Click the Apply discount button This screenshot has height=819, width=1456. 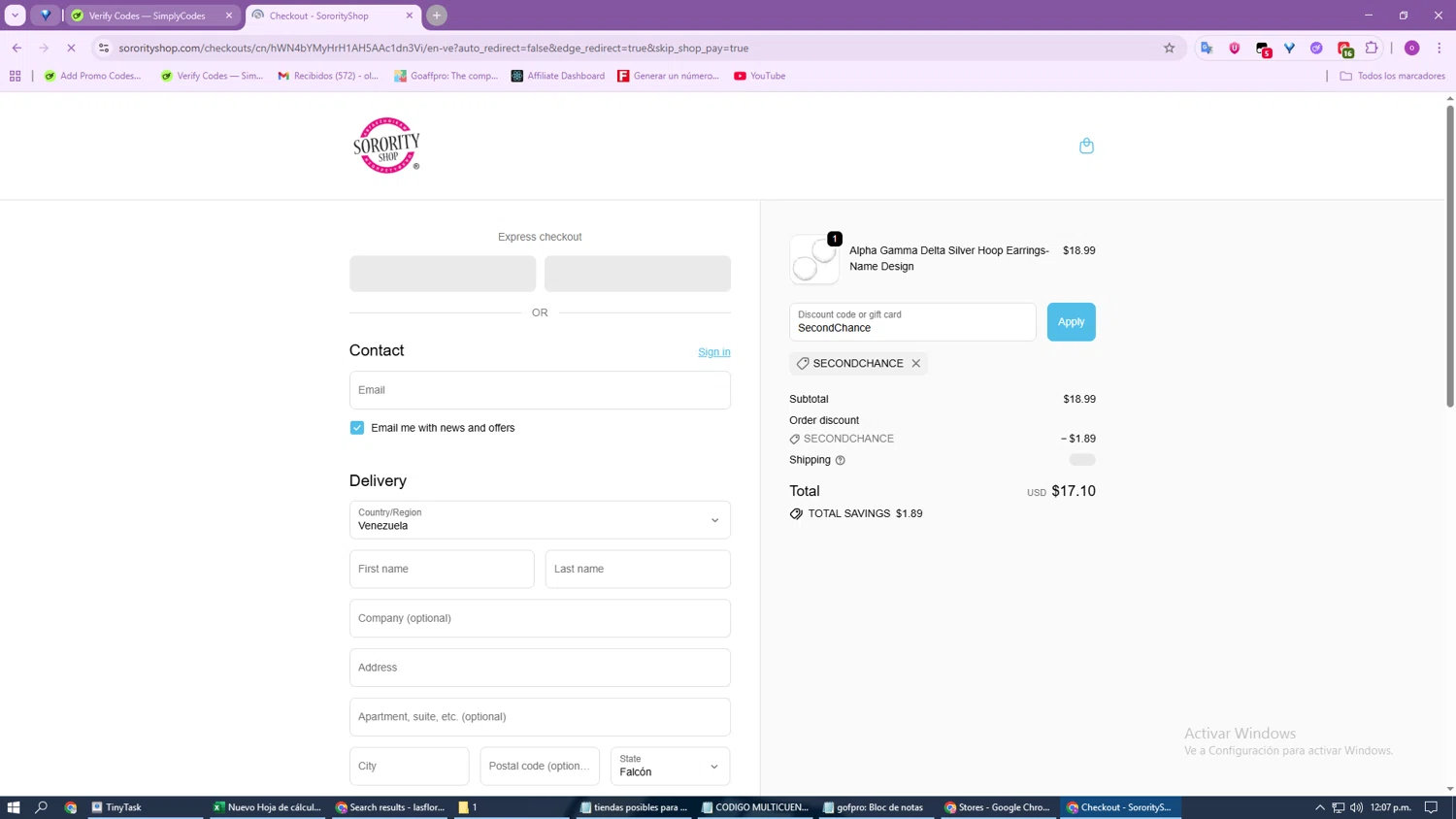[x=1071, y=322]
